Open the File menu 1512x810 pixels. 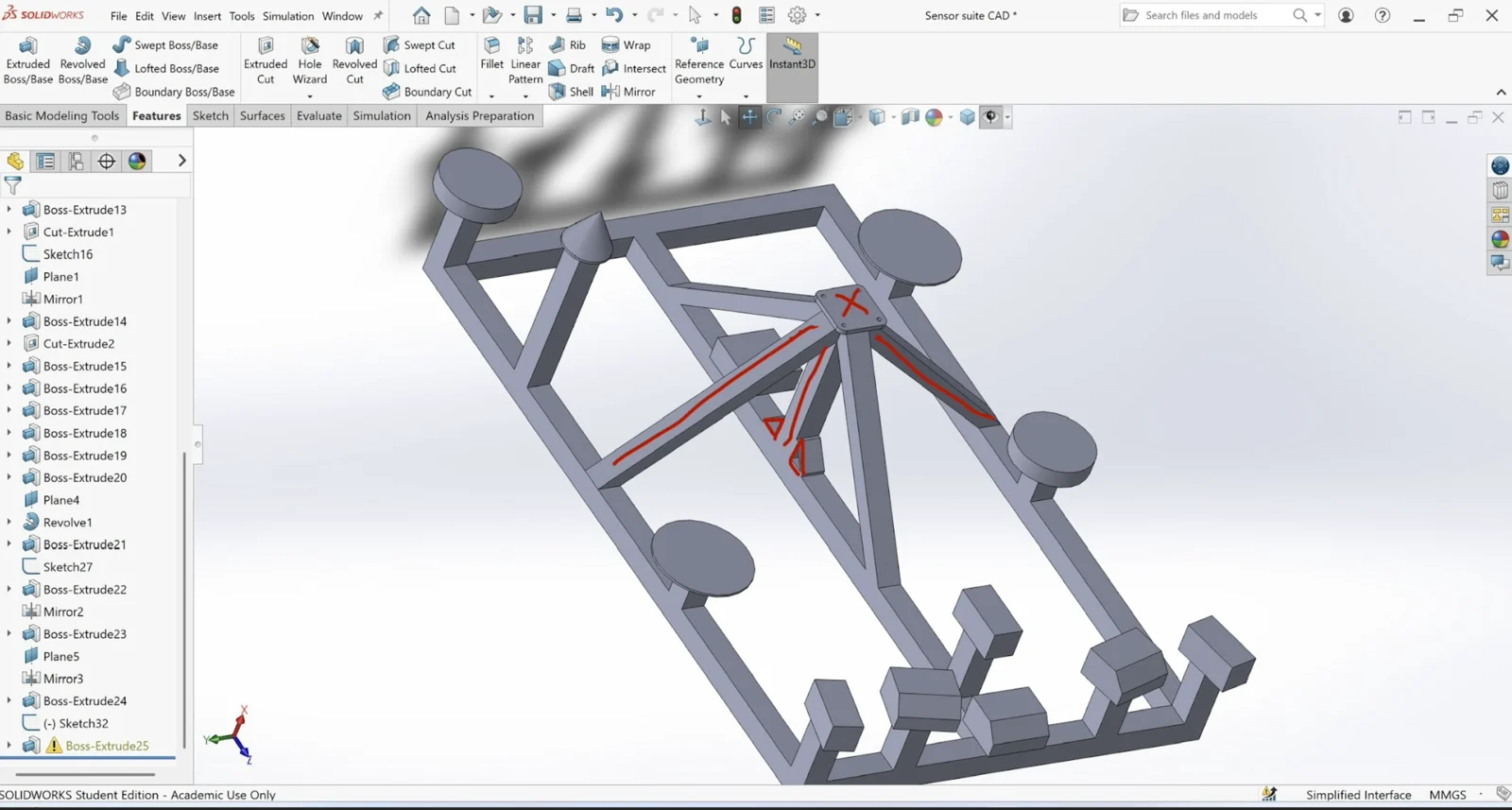click(x=118, y=16)
